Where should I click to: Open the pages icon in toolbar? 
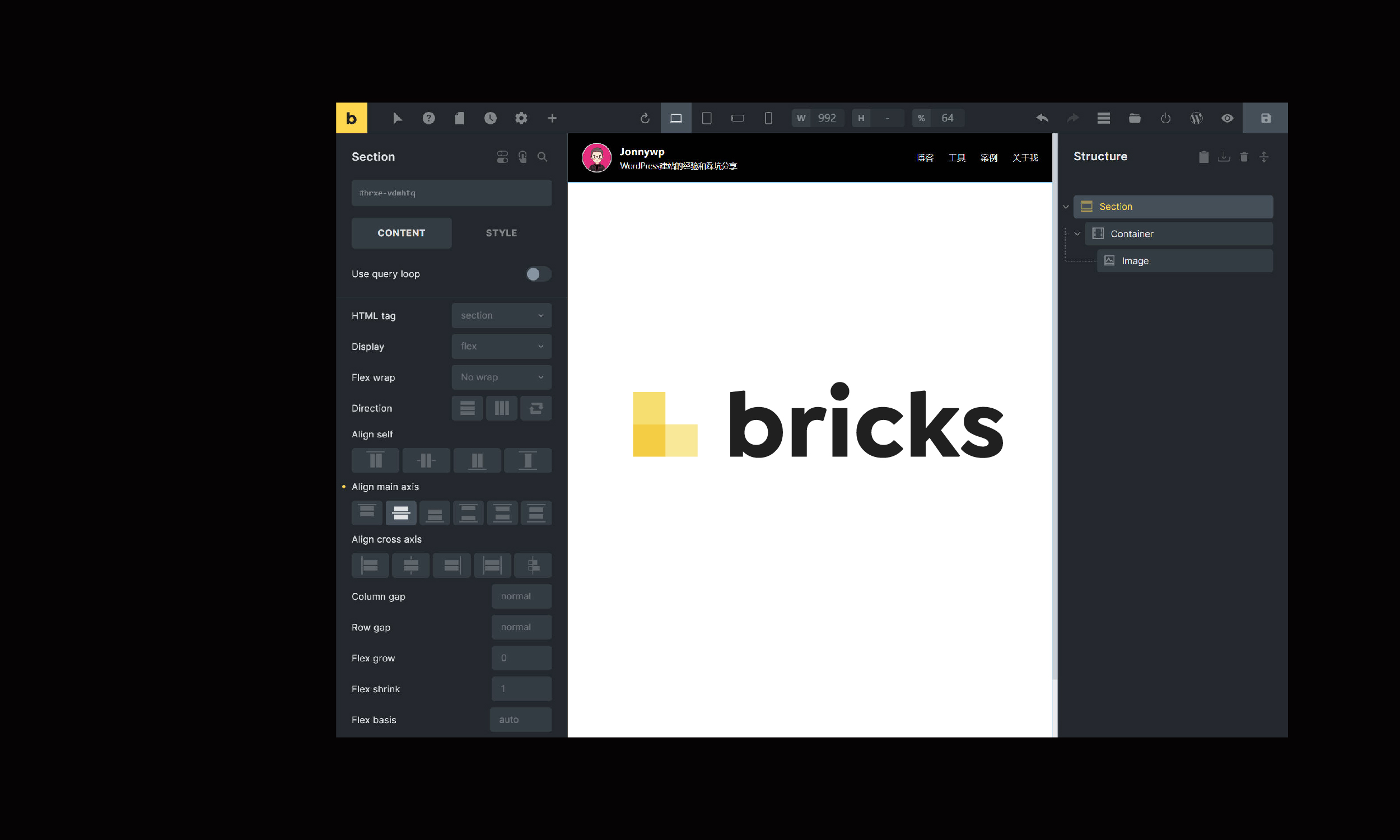point(460,118)
